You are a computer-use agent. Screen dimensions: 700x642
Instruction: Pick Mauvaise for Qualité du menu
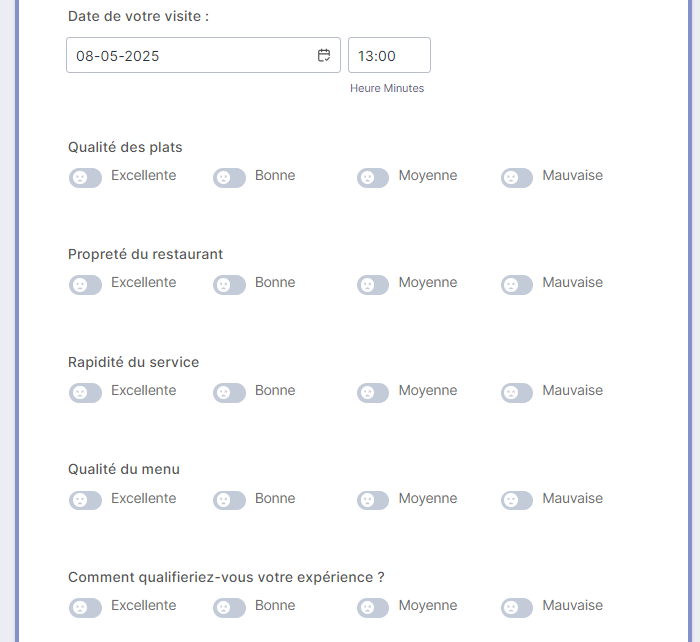point(518,500)
